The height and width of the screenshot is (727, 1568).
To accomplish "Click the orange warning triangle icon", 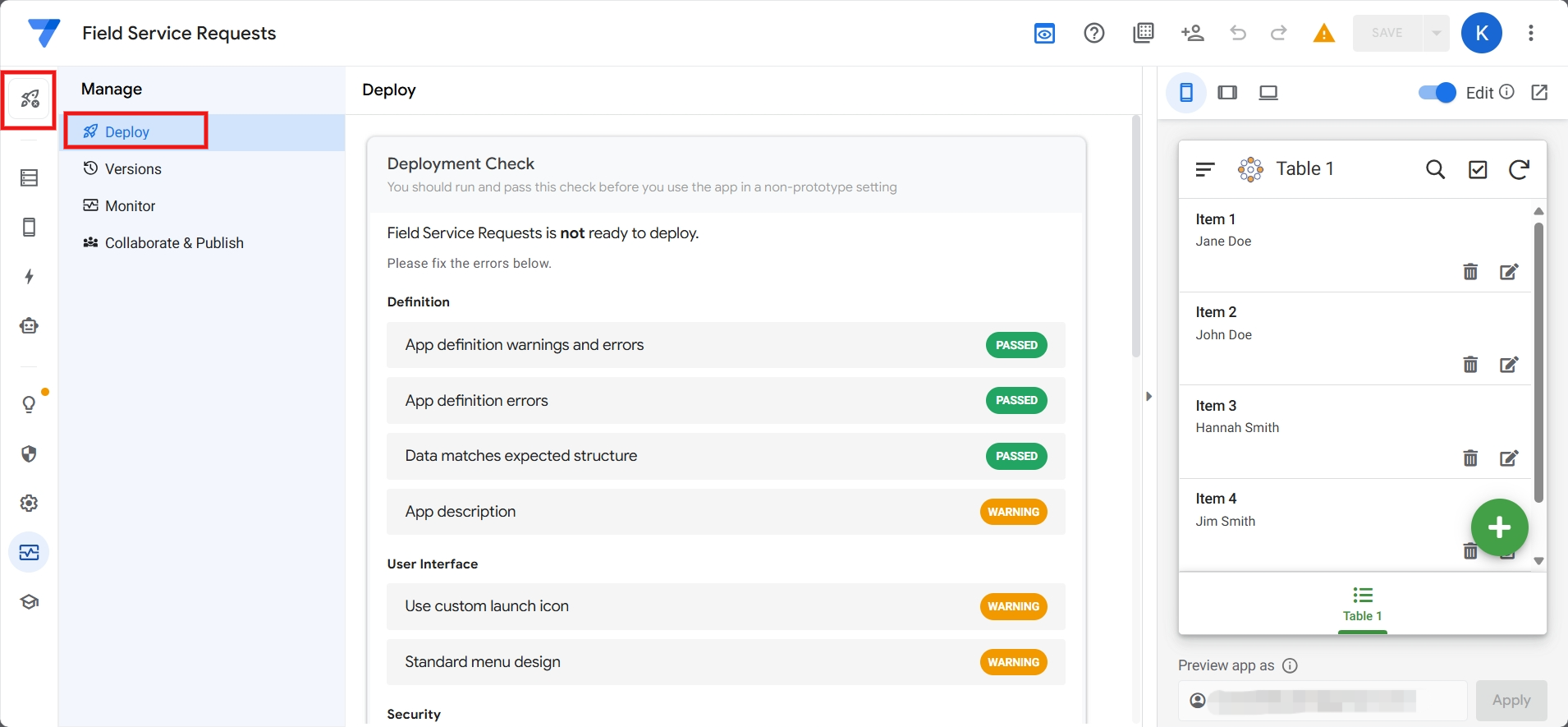I will [x=1324, y=33].
